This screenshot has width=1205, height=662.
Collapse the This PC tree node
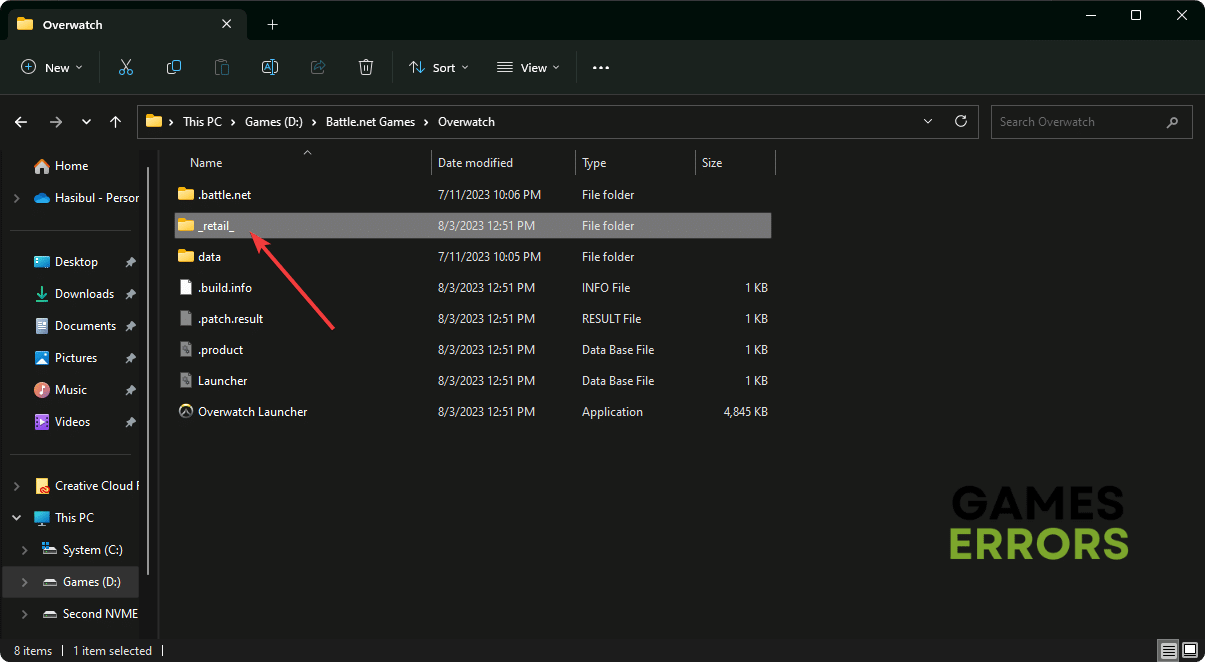16,518
